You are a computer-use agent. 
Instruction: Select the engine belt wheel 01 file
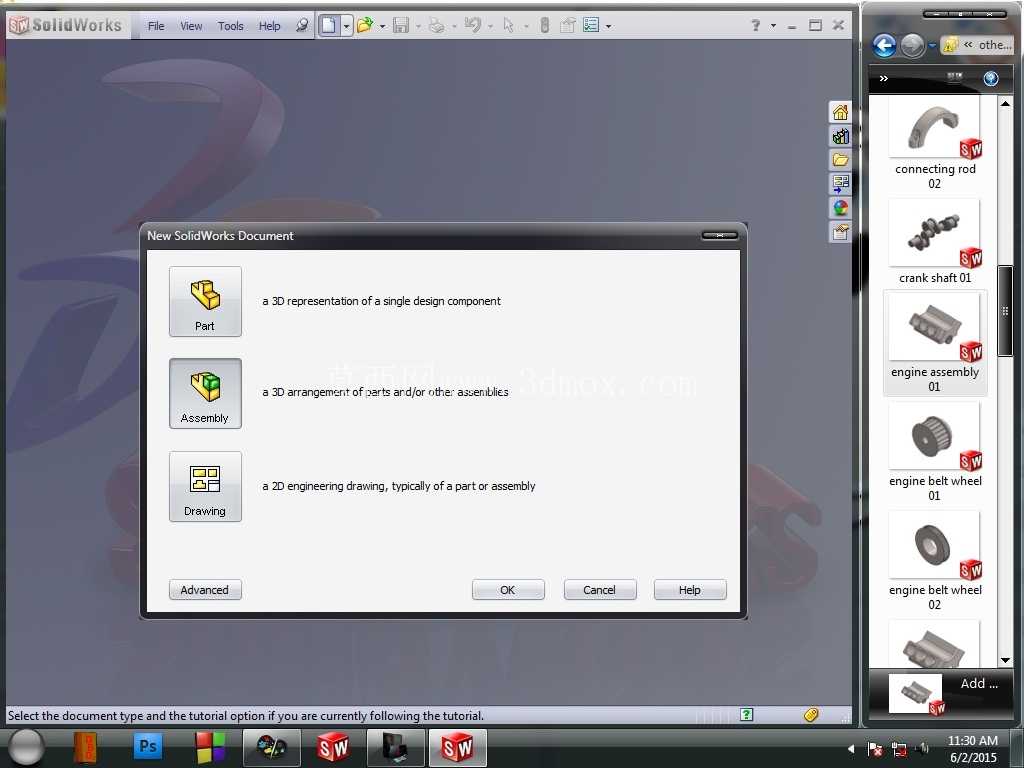coord(935,453)
